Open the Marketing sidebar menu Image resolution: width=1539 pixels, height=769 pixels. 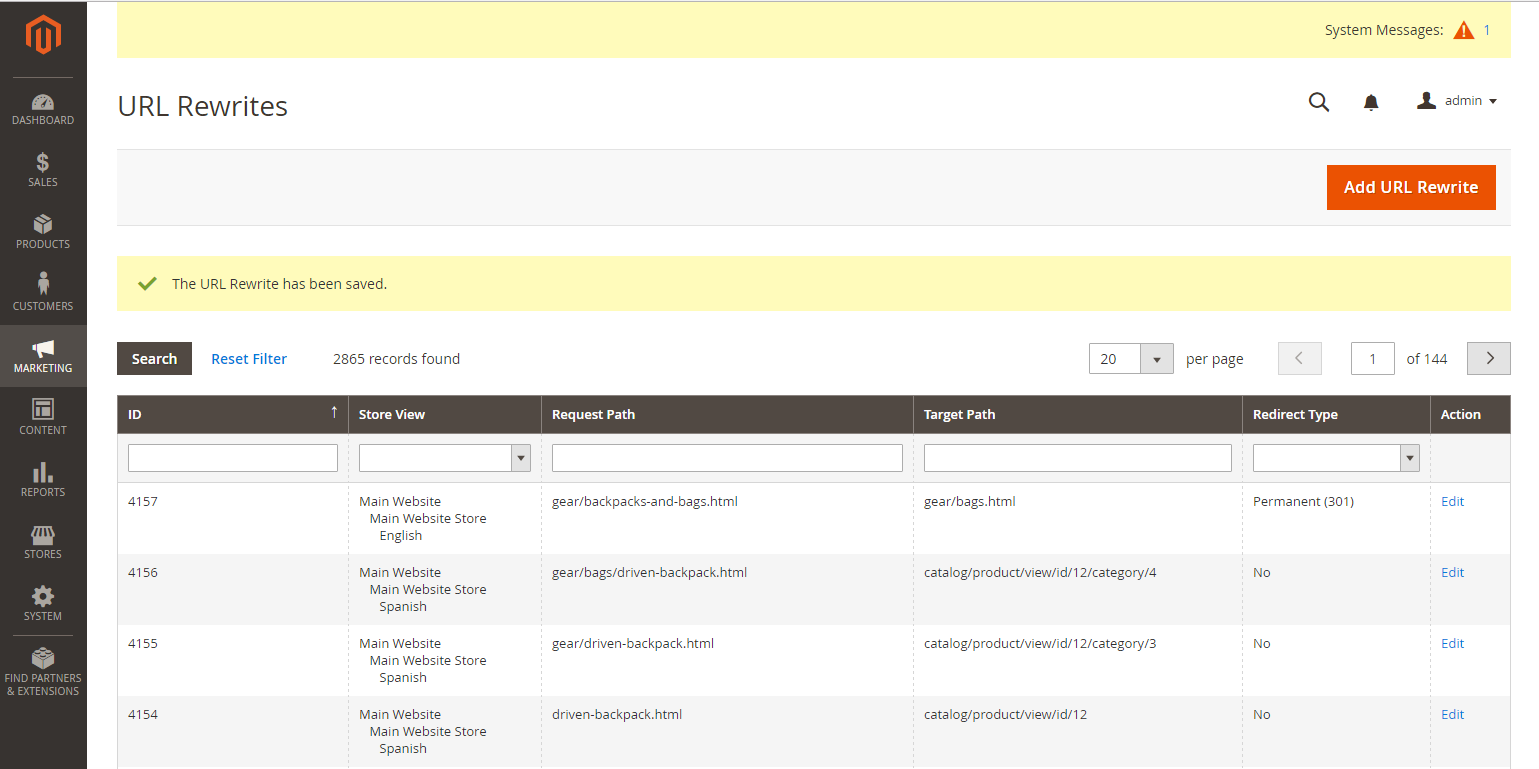pos(43,357)
